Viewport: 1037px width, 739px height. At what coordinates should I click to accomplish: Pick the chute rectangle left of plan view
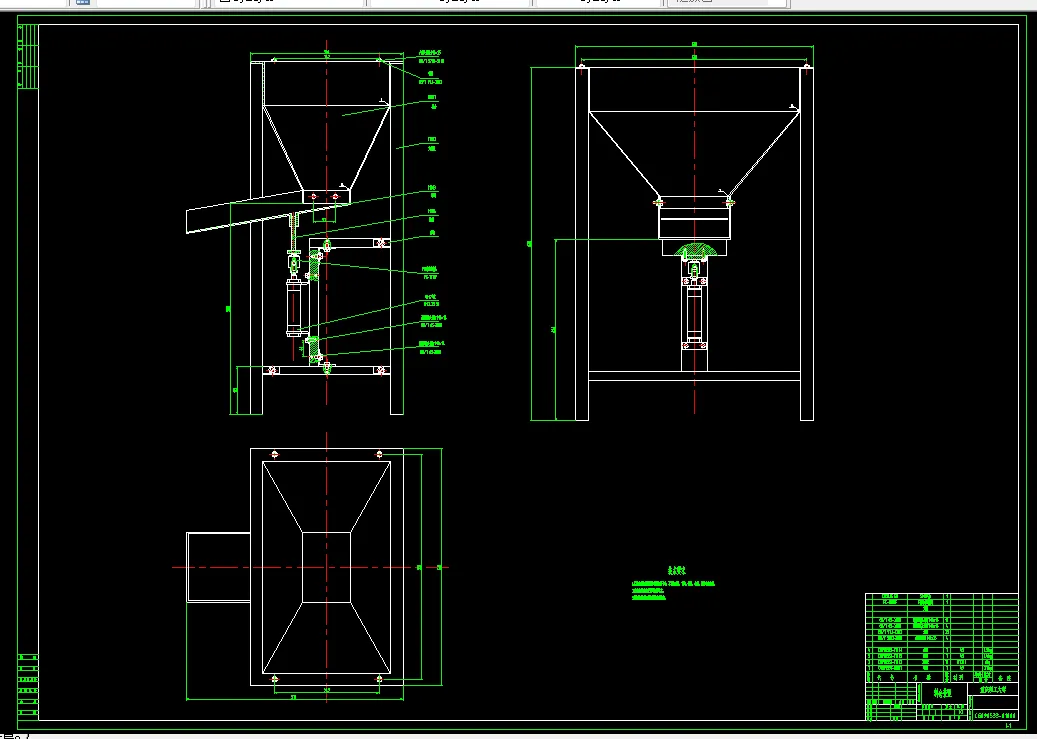point(219,567)
